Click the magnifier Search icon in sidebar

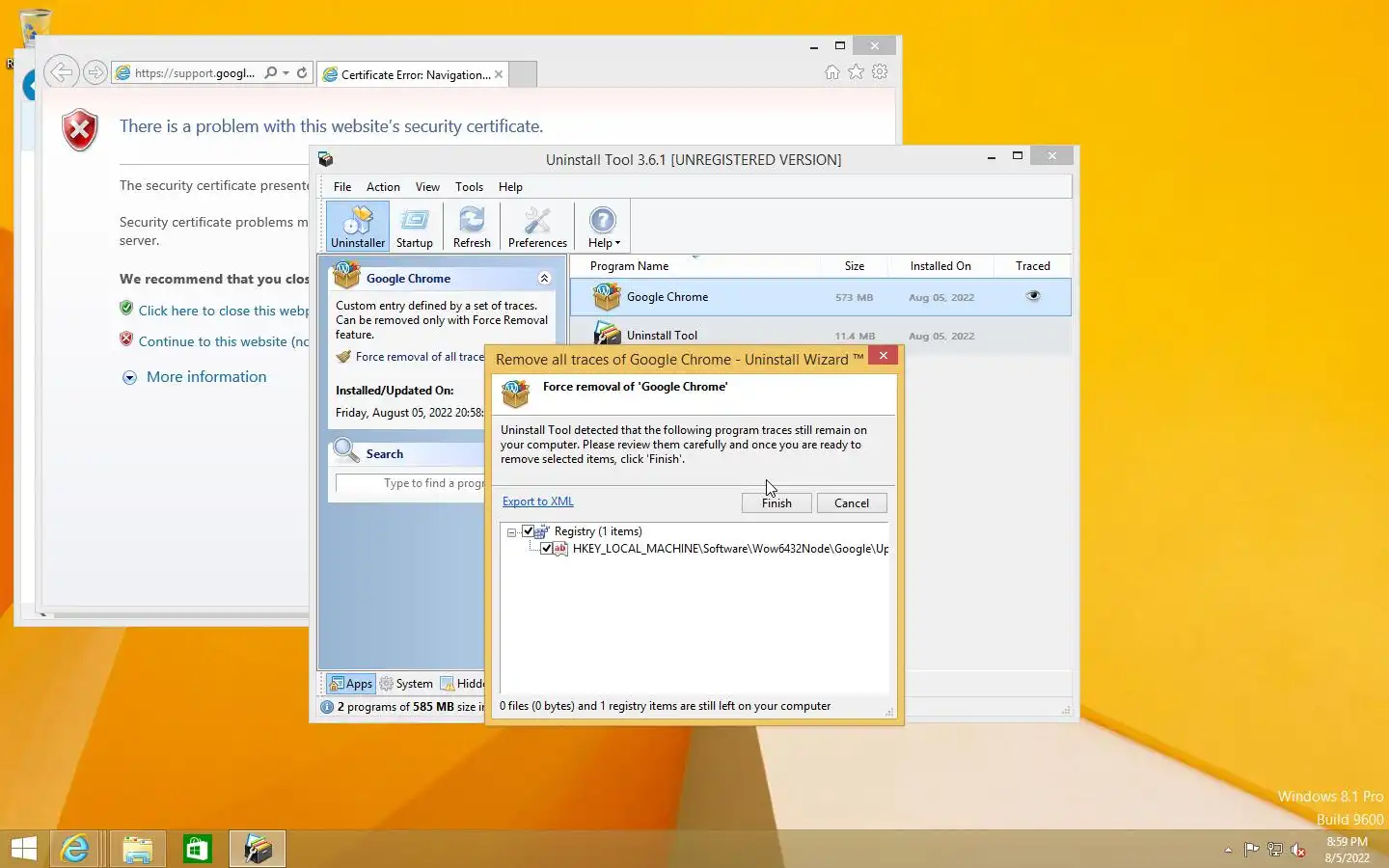(346, 450)
